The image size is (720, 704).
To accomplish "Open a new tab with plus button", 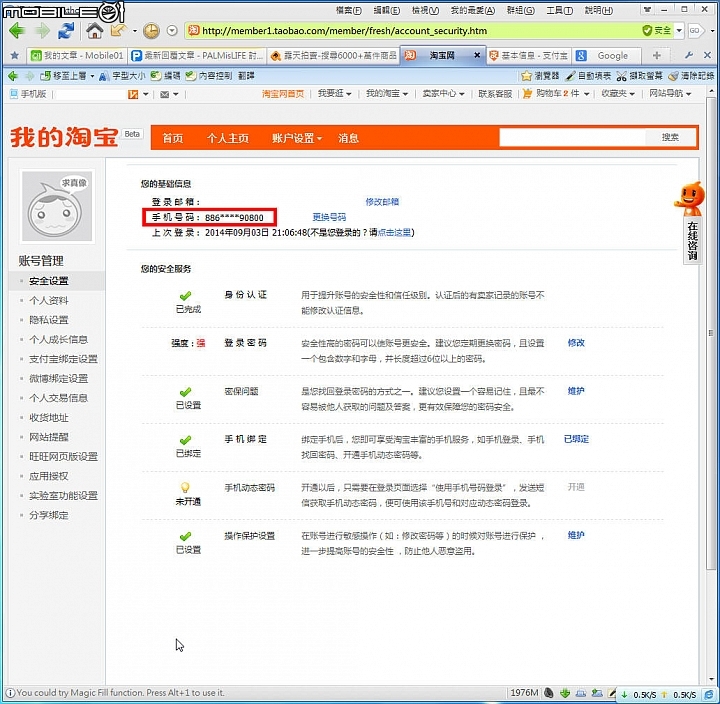I will [x=657, y=56].
